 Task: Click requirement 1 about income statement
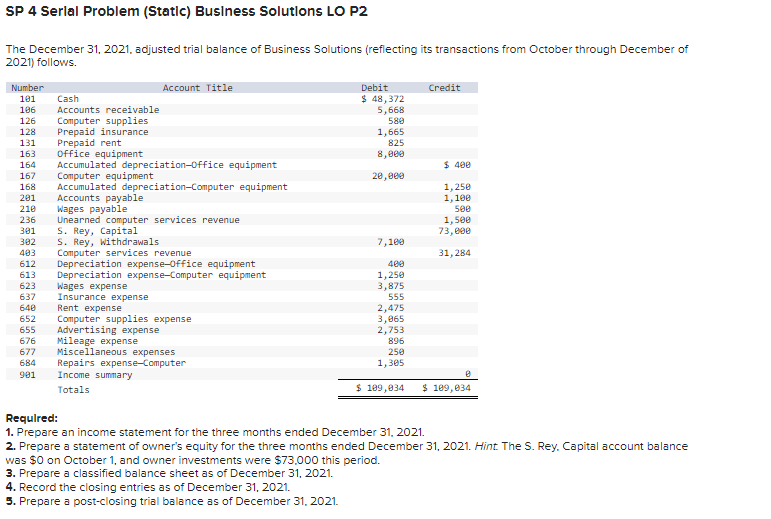click(215, 432)
